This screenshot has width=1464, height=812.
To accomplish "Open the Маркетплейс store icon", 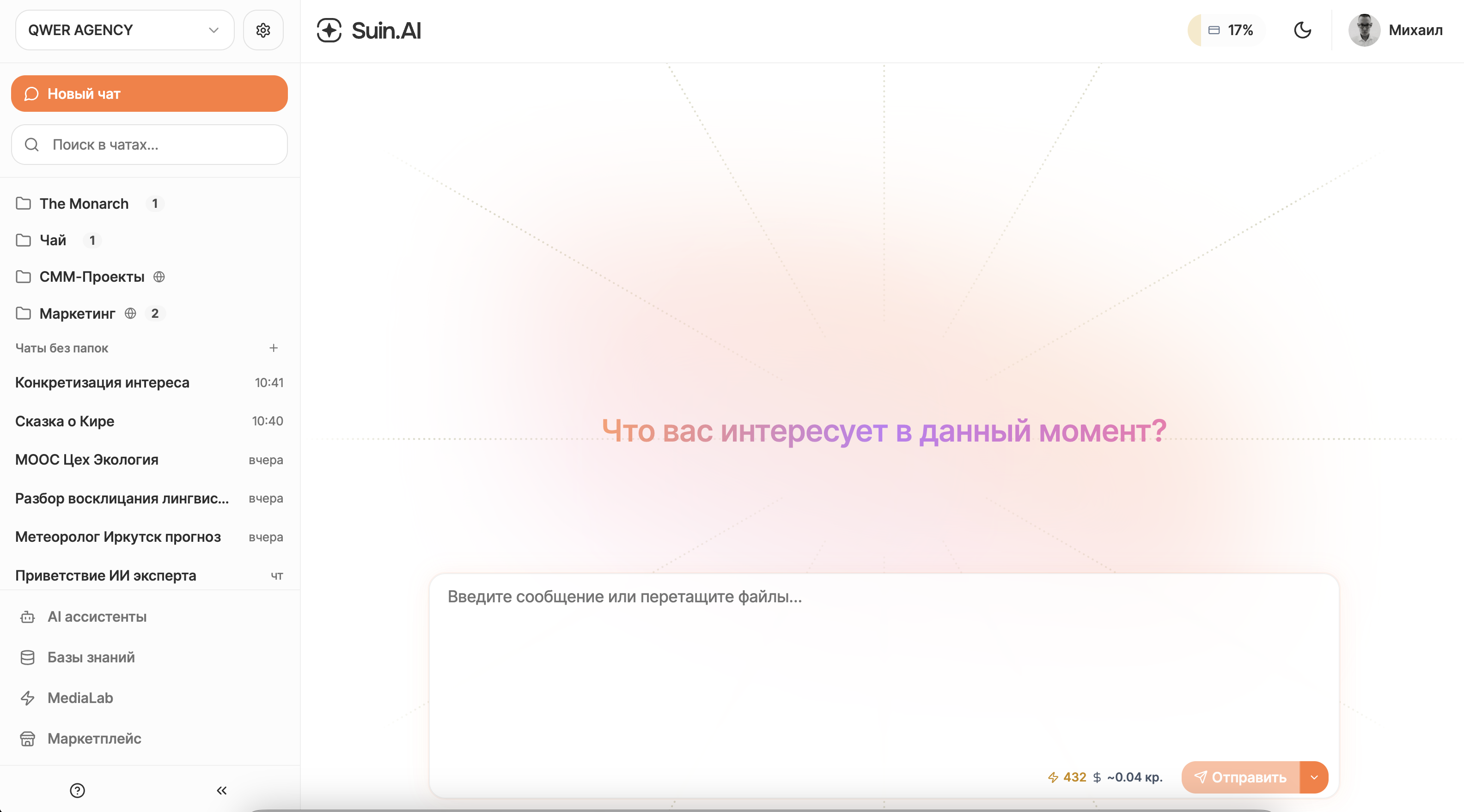I will pyautogui.click(x=28, y=739).
